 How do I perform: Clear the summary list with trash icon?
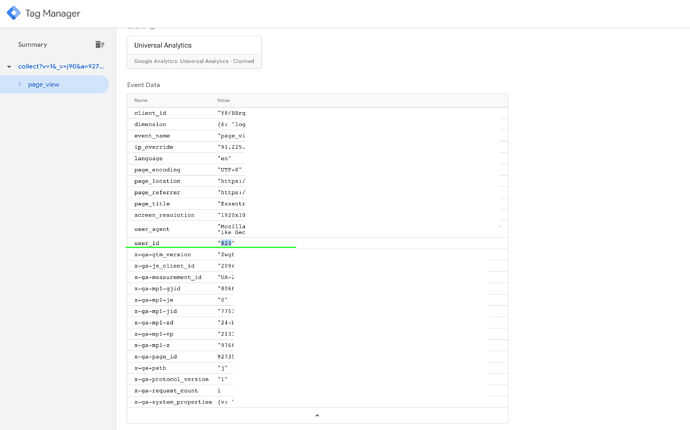click(x=100, y=44)
